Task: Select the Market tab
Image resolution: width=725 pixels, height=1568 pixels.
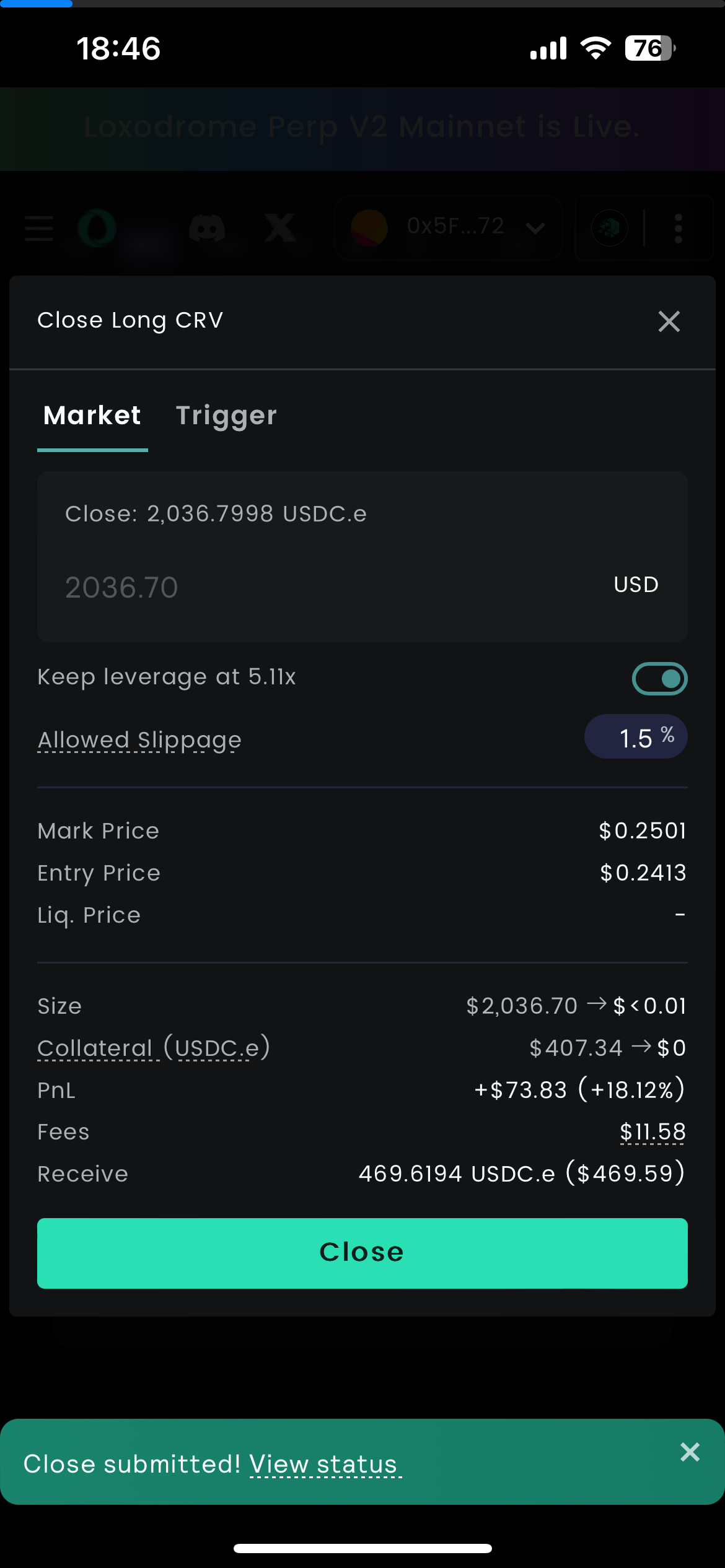Action: tap(92, 416)
